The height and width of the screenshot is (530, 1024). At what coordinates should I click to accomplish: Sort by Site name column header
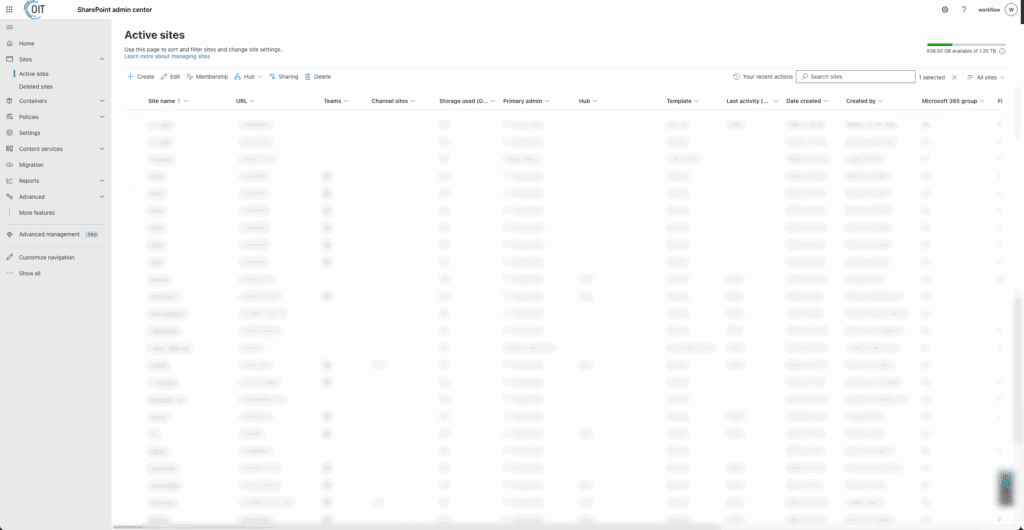[168, 101]
